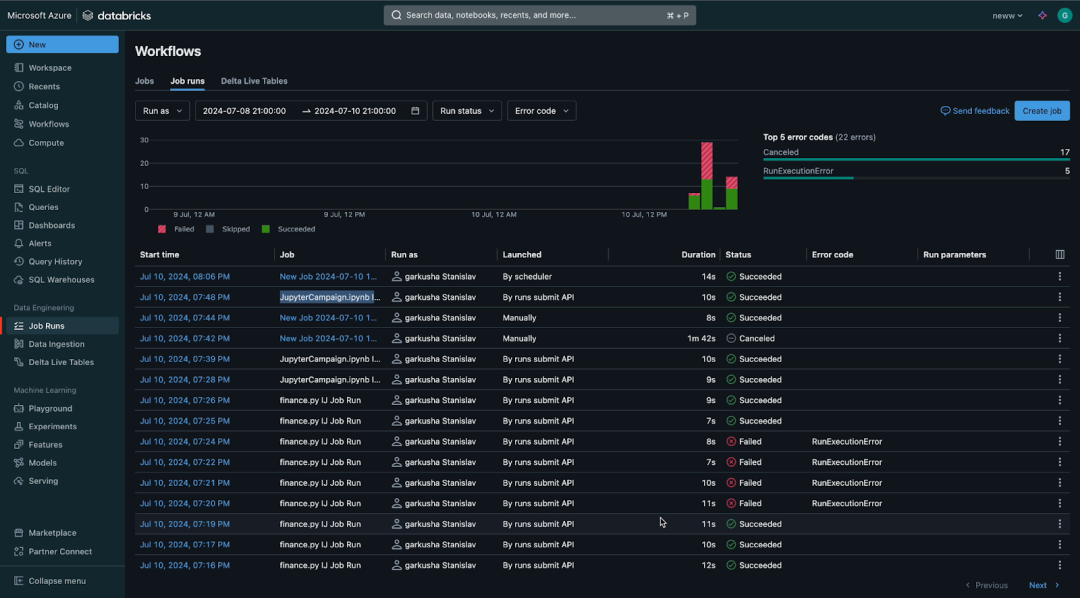1080x598 pixels.
Task: Click the Alerts bell icon in sidebar
Action: click(19, 243)
